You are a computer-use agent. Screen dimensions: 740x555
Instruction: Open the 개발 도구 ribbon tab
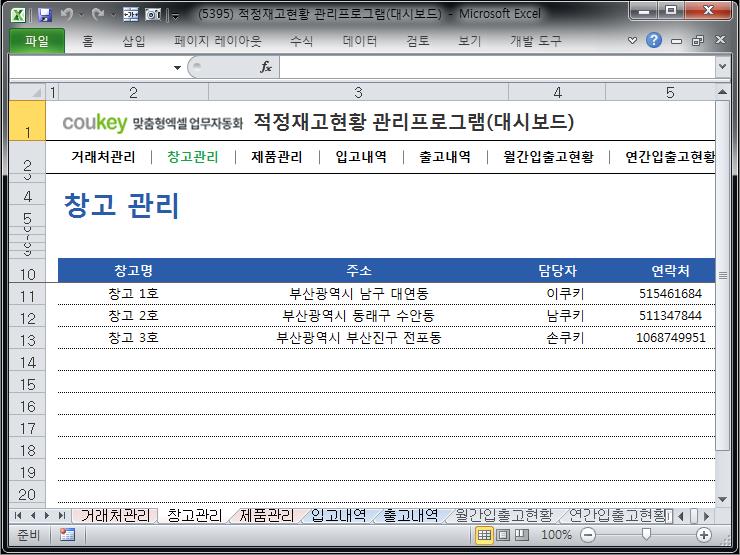click(536, 42)
